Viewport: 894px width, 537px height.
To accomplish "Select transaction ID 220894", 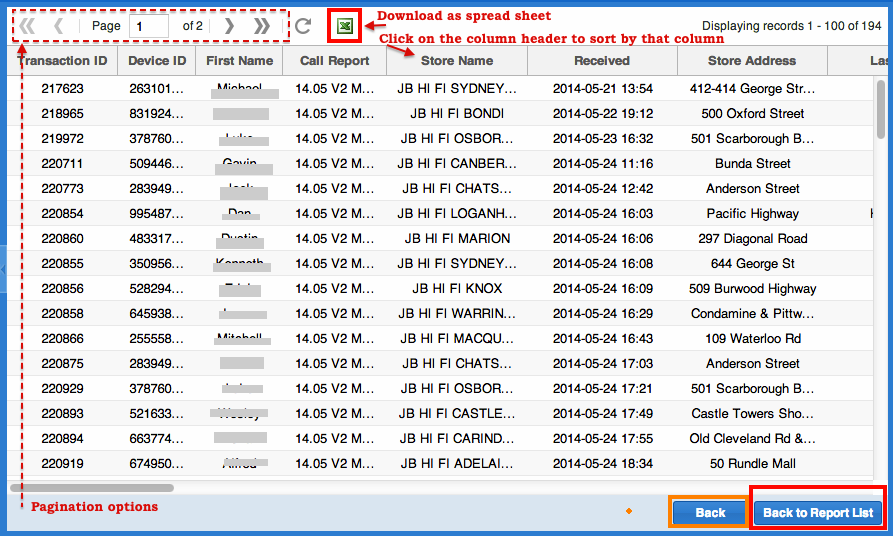I will pyautogui.click(x=62, y=439).
